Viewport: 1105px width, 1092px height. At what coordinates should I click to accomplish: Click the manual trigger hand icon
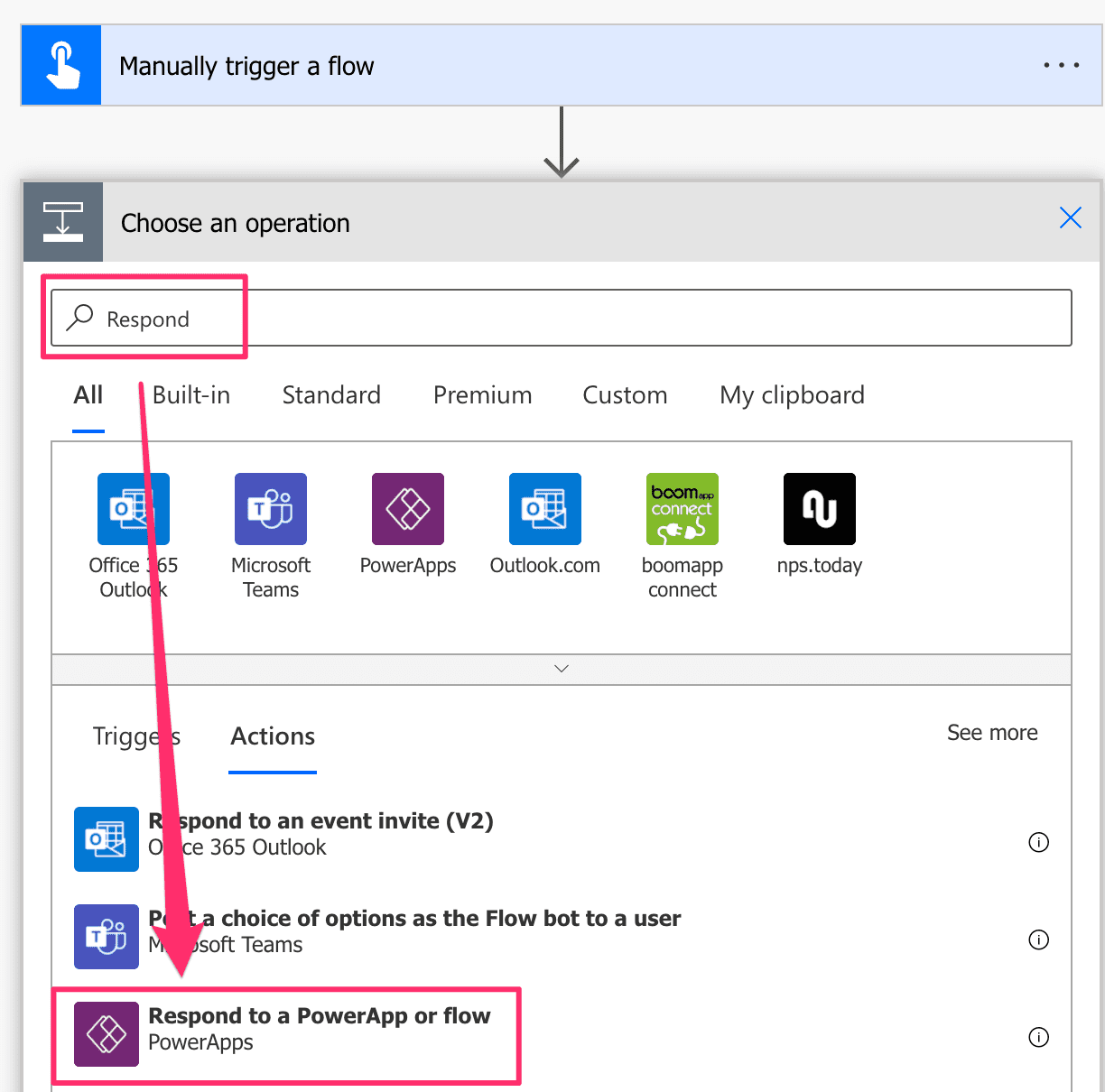click(61, 65)
